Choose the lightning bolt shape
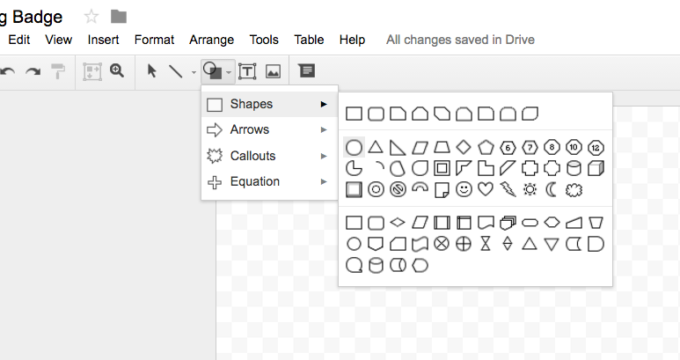This screenshot has width=680, height=360. 508,190
